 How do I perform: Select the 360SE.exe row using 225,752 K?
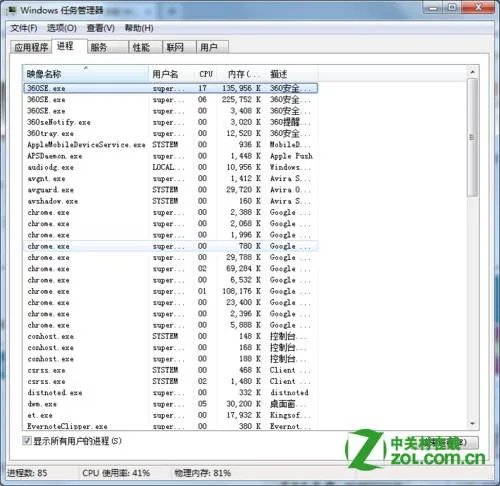171,100
